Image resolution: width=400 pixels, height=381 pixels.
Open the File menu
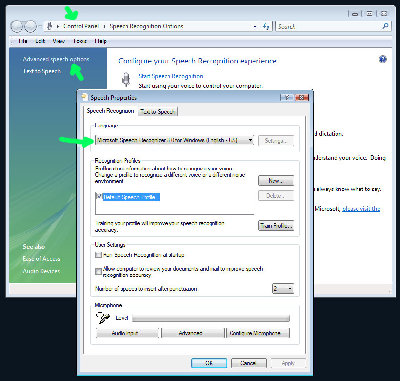pos(23,41)
